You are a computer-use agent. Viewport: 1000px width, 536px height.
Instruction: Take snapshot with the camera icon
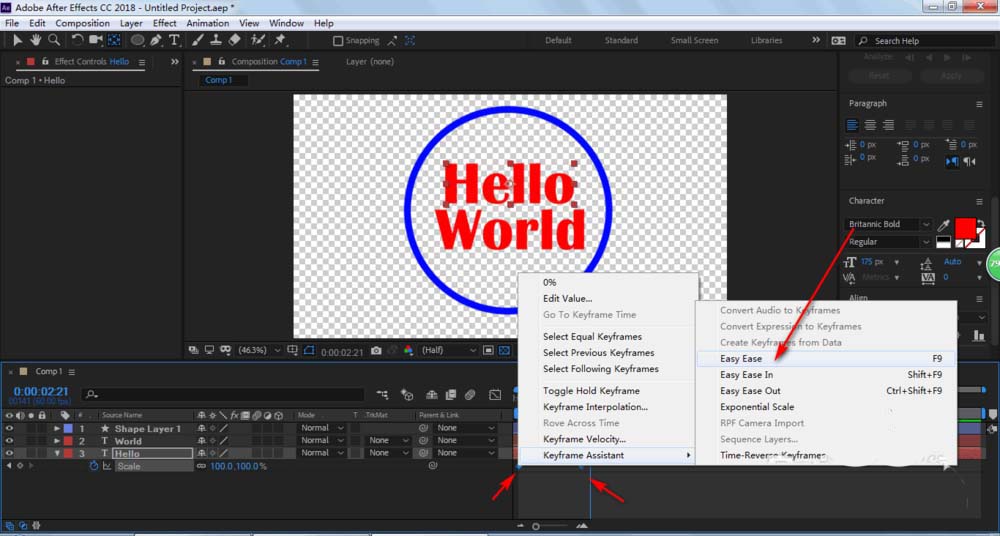coord(376,351)
